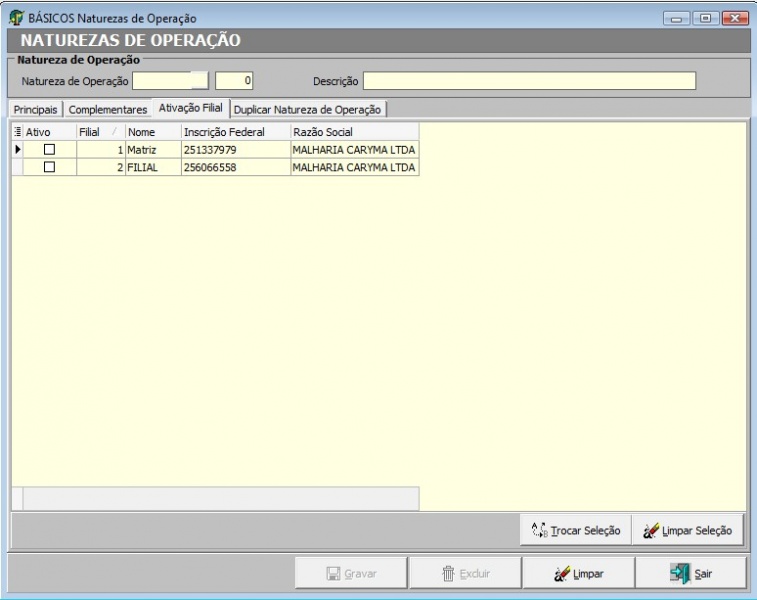Enable Ativo checkbox for Matriz row
The height and width of the screenshot is (600, 757).
pyautogui.click(x=49, y=149)
